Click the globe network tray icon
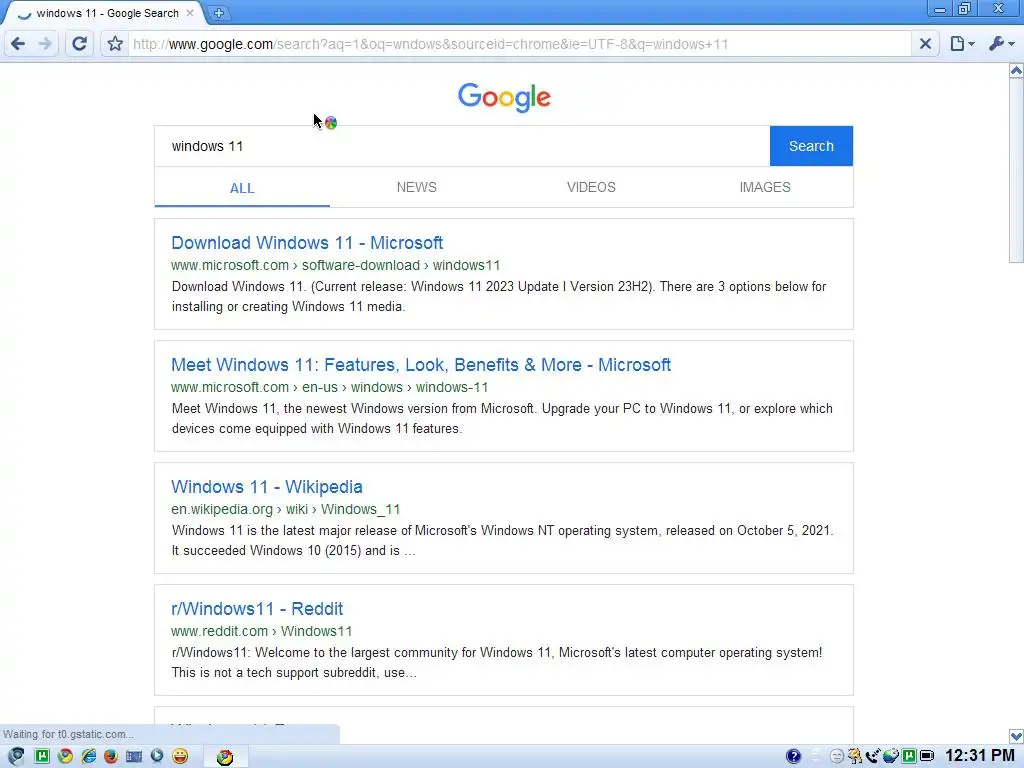This screenshot has width=1024, height=768. point(891,756)
